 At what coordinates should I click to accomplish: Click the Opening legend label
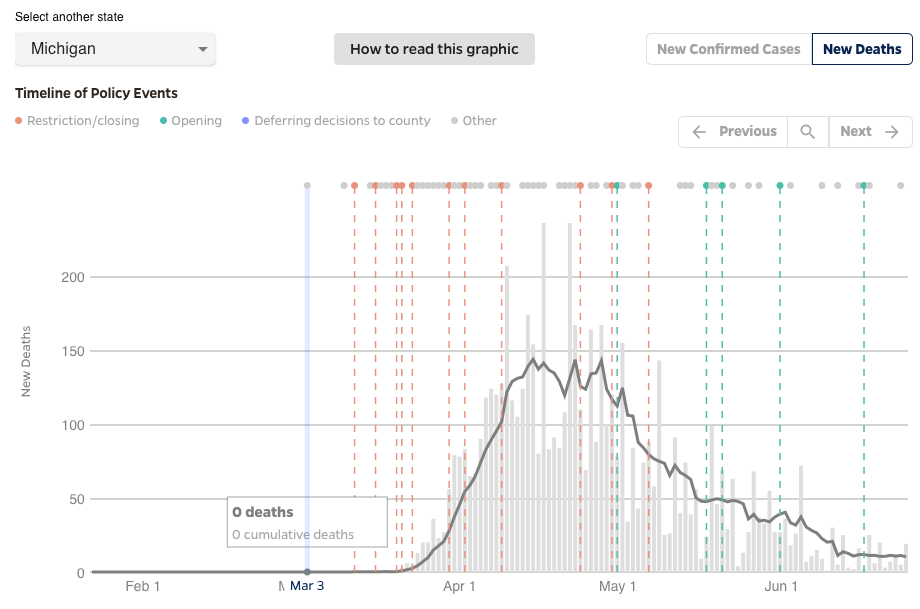pyautogui.click(x=196, y=121)
